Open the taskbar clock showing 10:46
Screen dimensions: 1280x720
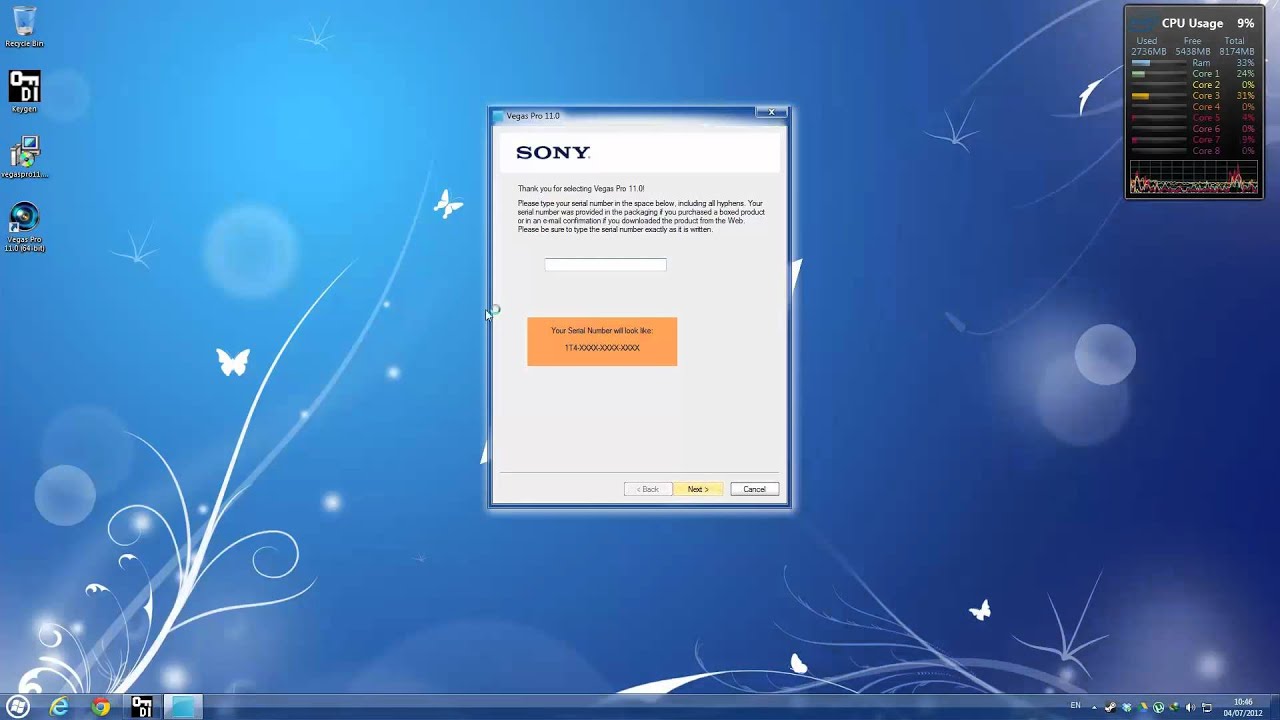(x=1243, y=707)
